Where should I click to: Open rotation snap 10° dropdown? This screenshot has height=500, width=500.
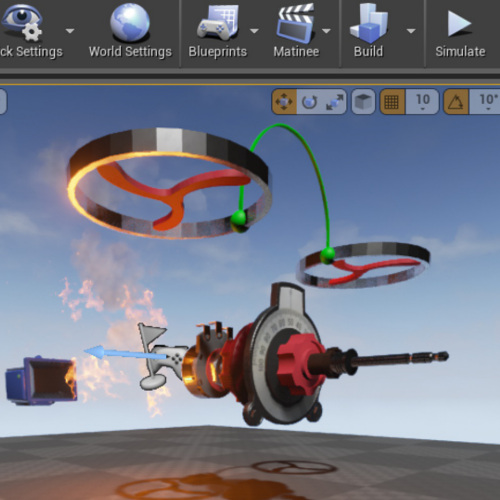coord(485,102)
